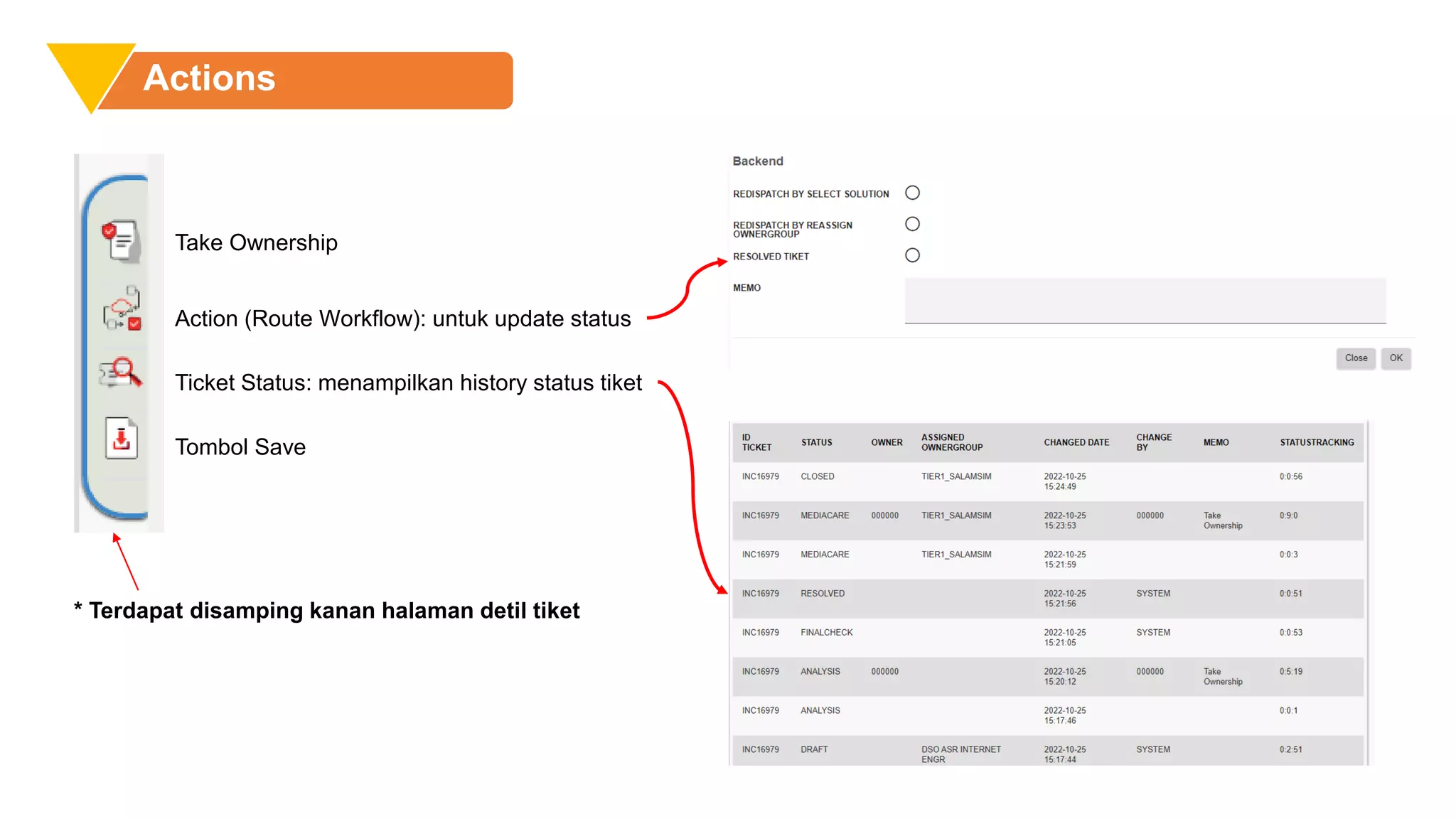Click the Status column header
Viewport: 1456px width, 819px height.
(816, 442)
